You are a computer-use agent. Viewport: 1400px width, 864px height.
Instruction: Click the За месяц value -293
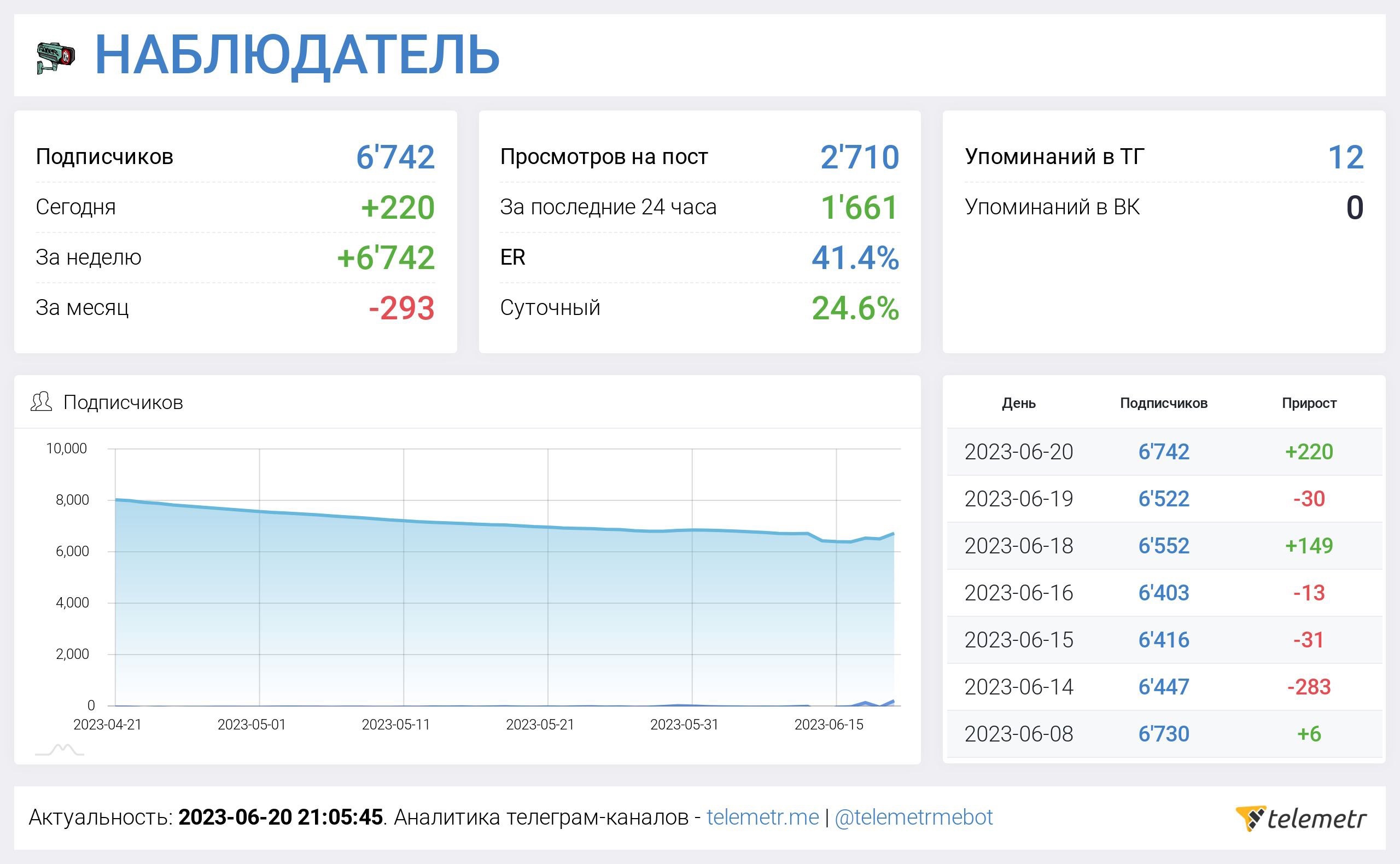402,308
